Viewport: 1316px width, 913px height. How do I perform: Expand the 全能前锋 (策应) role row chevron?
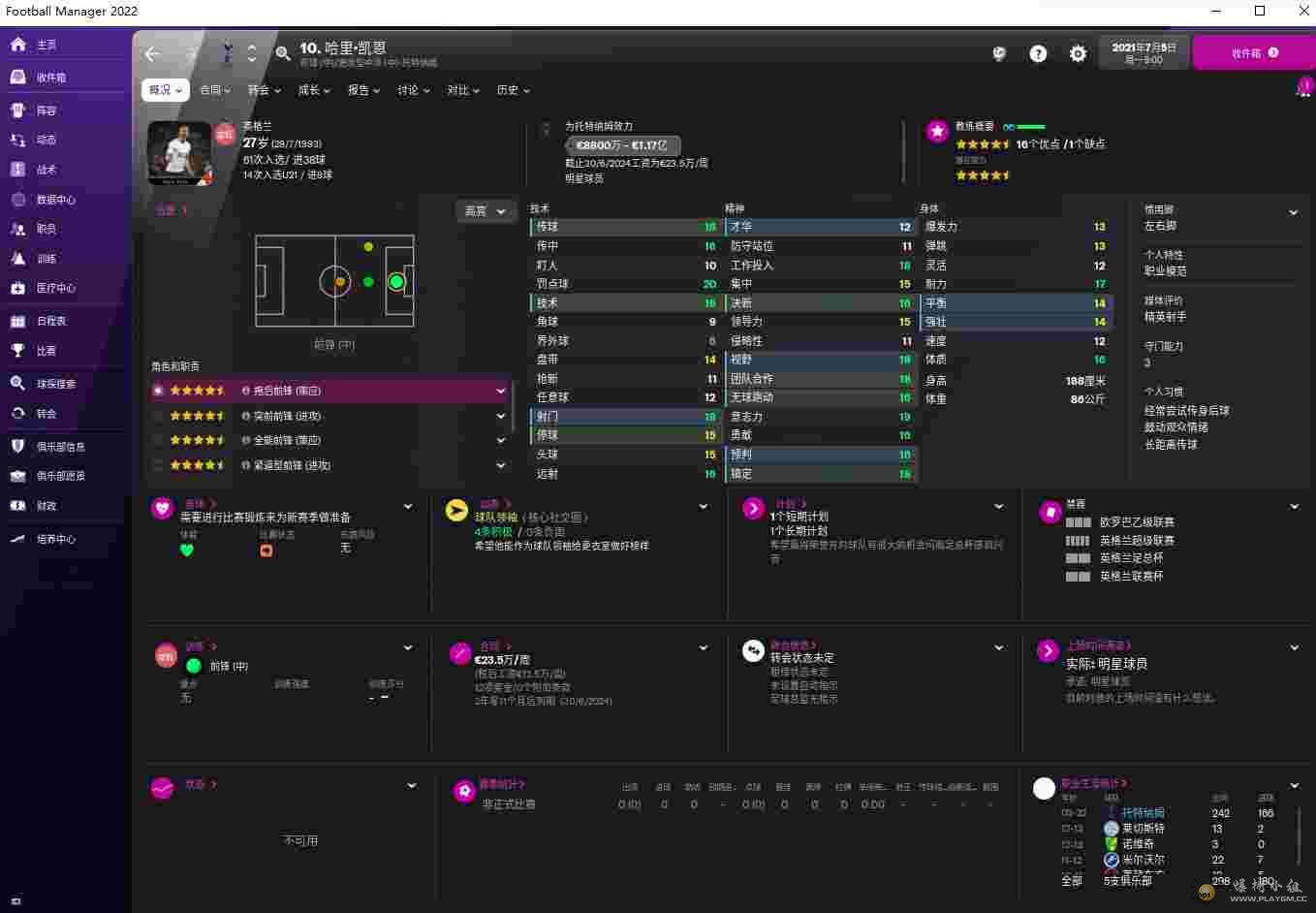501,440
